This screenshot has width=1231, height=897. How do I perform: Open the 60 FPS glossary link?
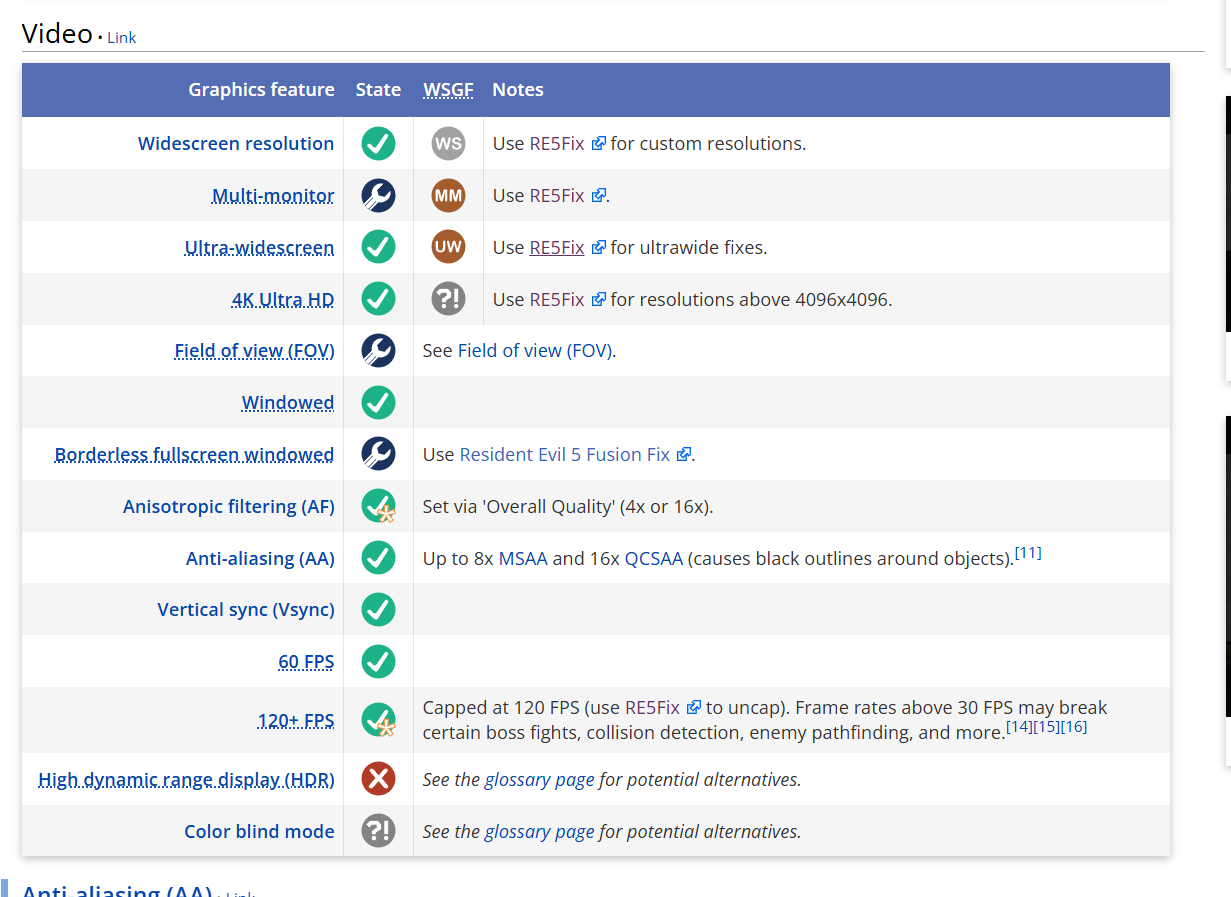pos(306,662)
